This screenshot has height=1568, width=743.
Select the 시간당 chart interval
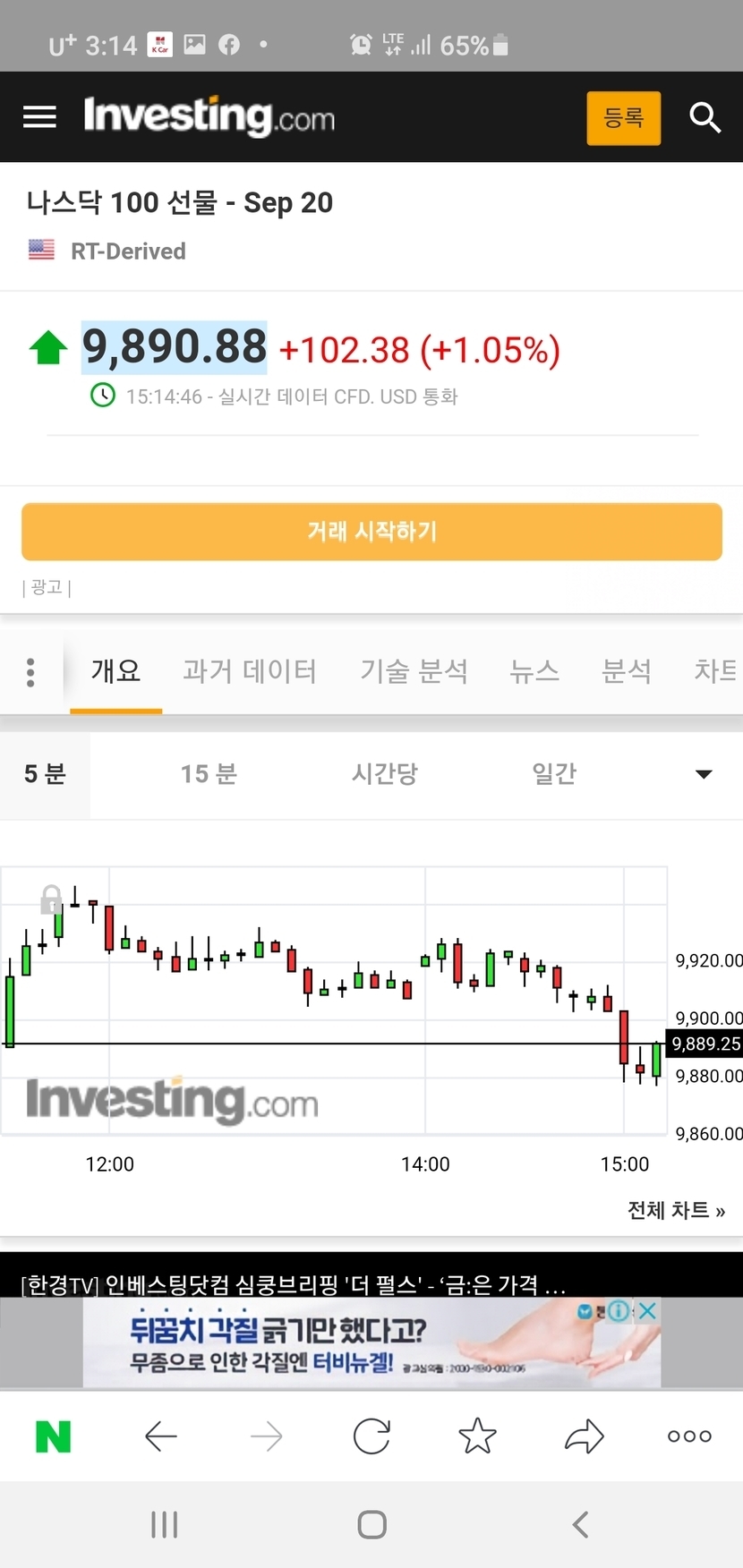(384, 774)
